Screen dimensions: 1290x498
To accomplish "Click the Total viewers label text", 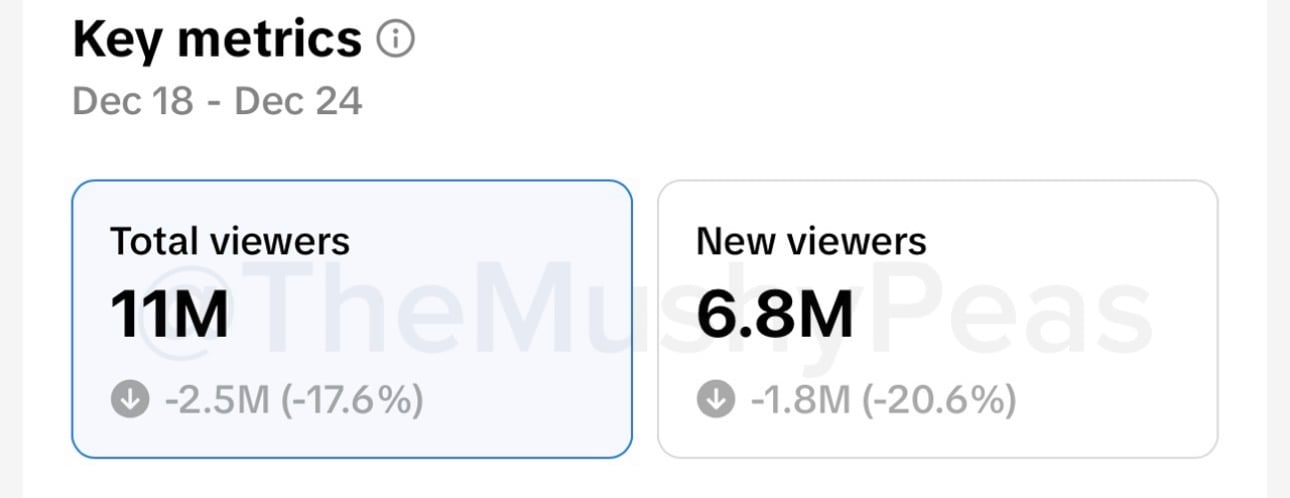I will coord(230,241).
